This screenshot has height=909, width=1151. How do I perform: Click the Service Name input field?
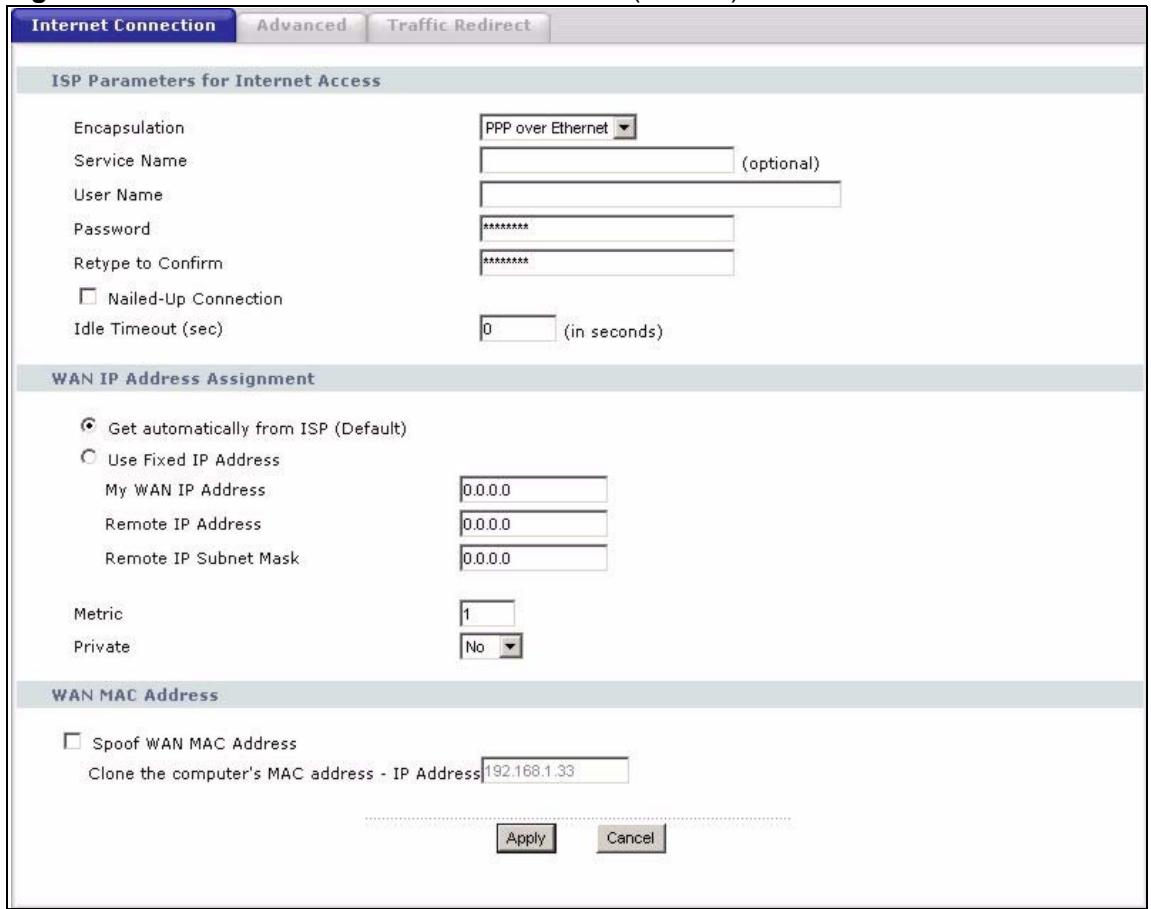pyautogui.click(x=606, y=161)
